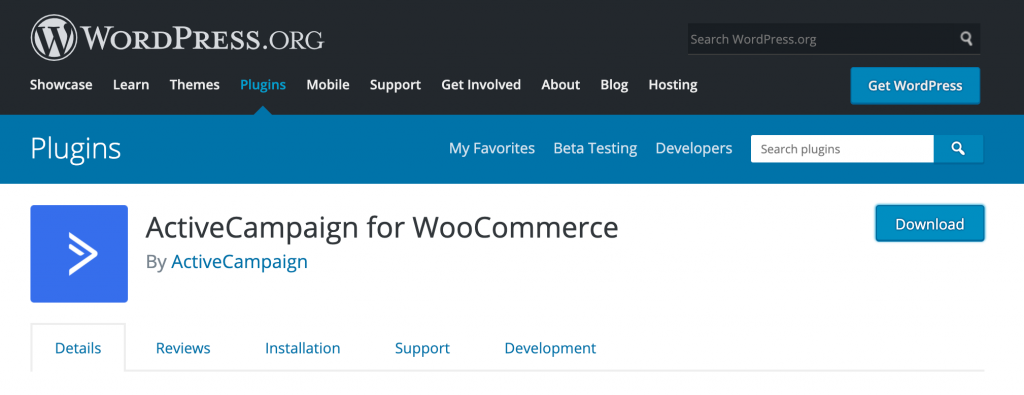Open the Mobile navigation link

328,85
